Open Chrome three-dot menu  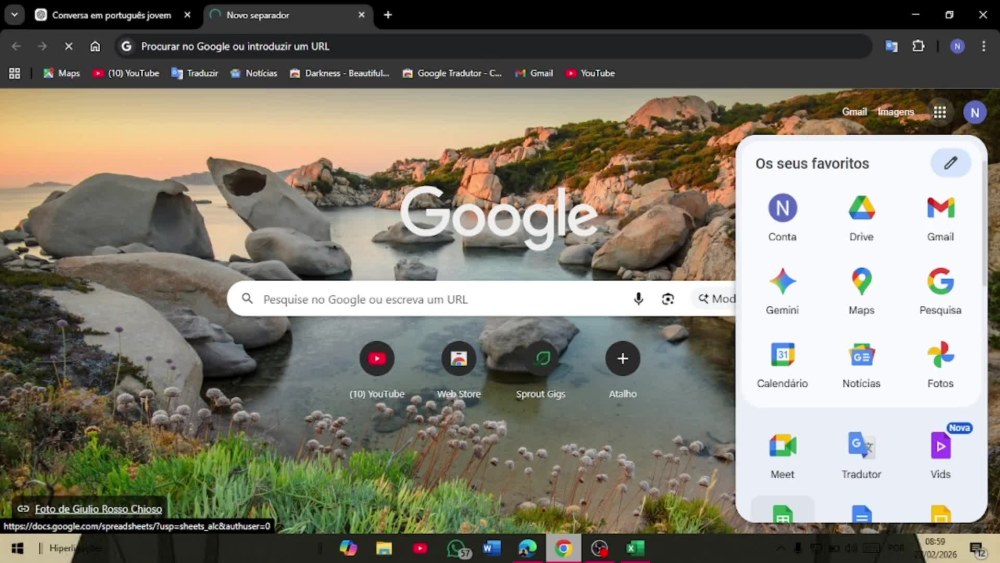coord(983,46)
